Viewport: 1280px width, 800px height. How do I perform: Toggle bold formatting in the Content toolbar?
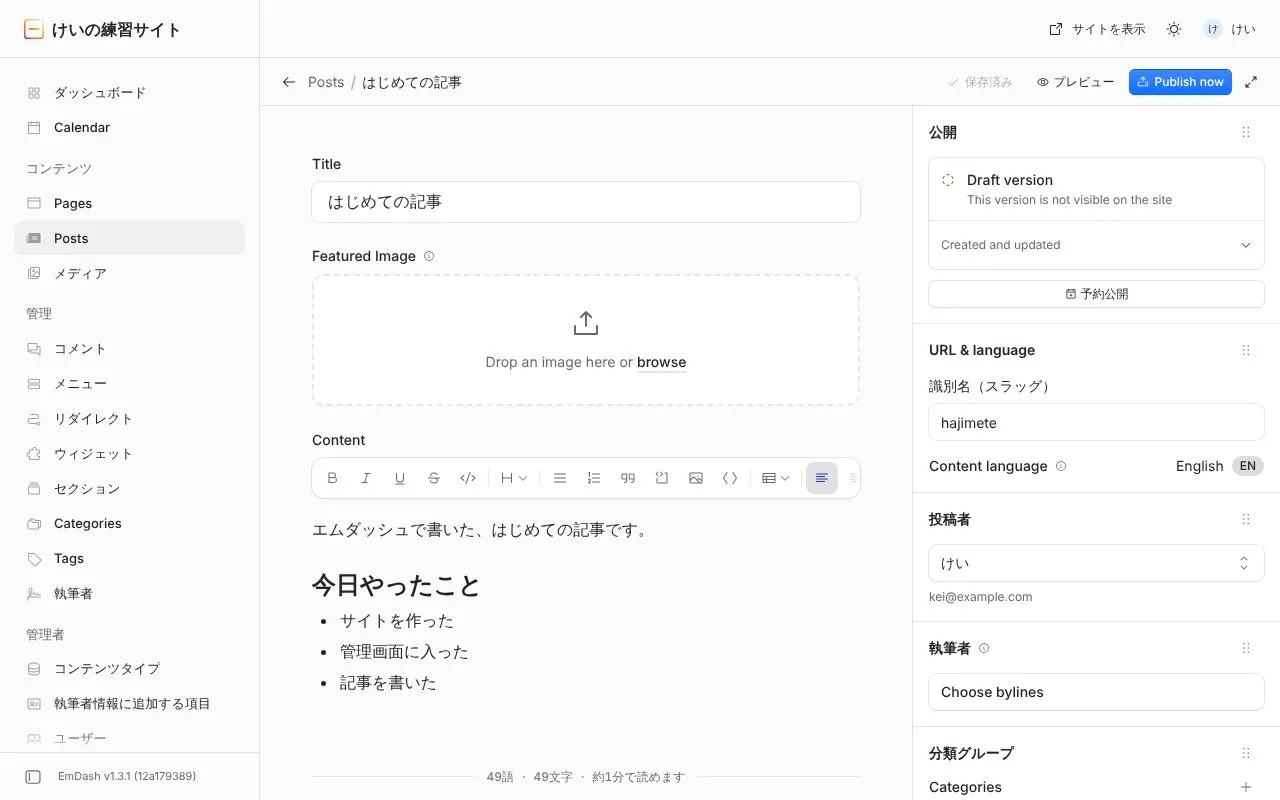(333, 478)
